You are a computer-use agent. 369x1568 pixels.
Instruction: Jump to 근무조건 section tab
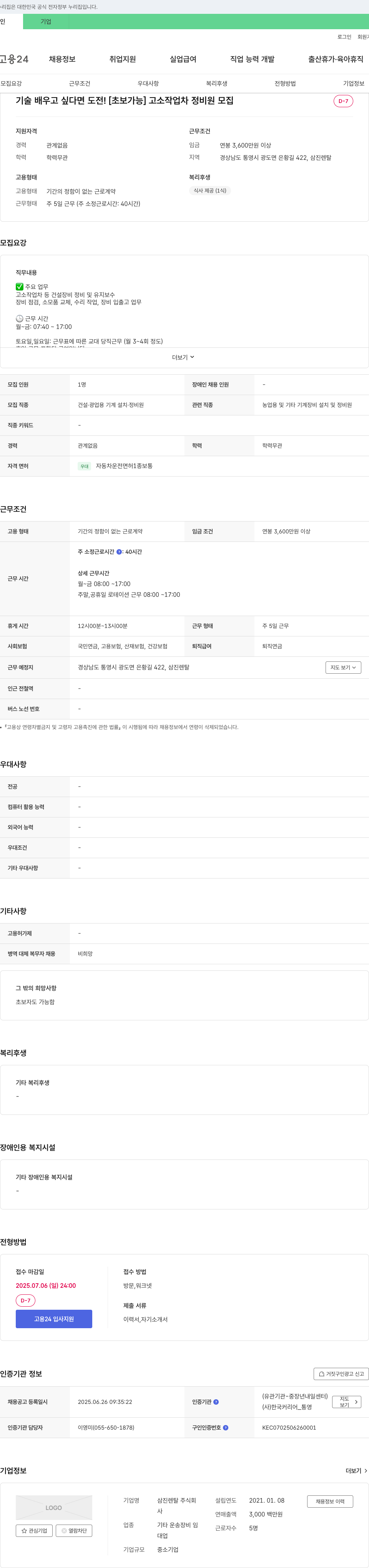[x=80, y=83]
